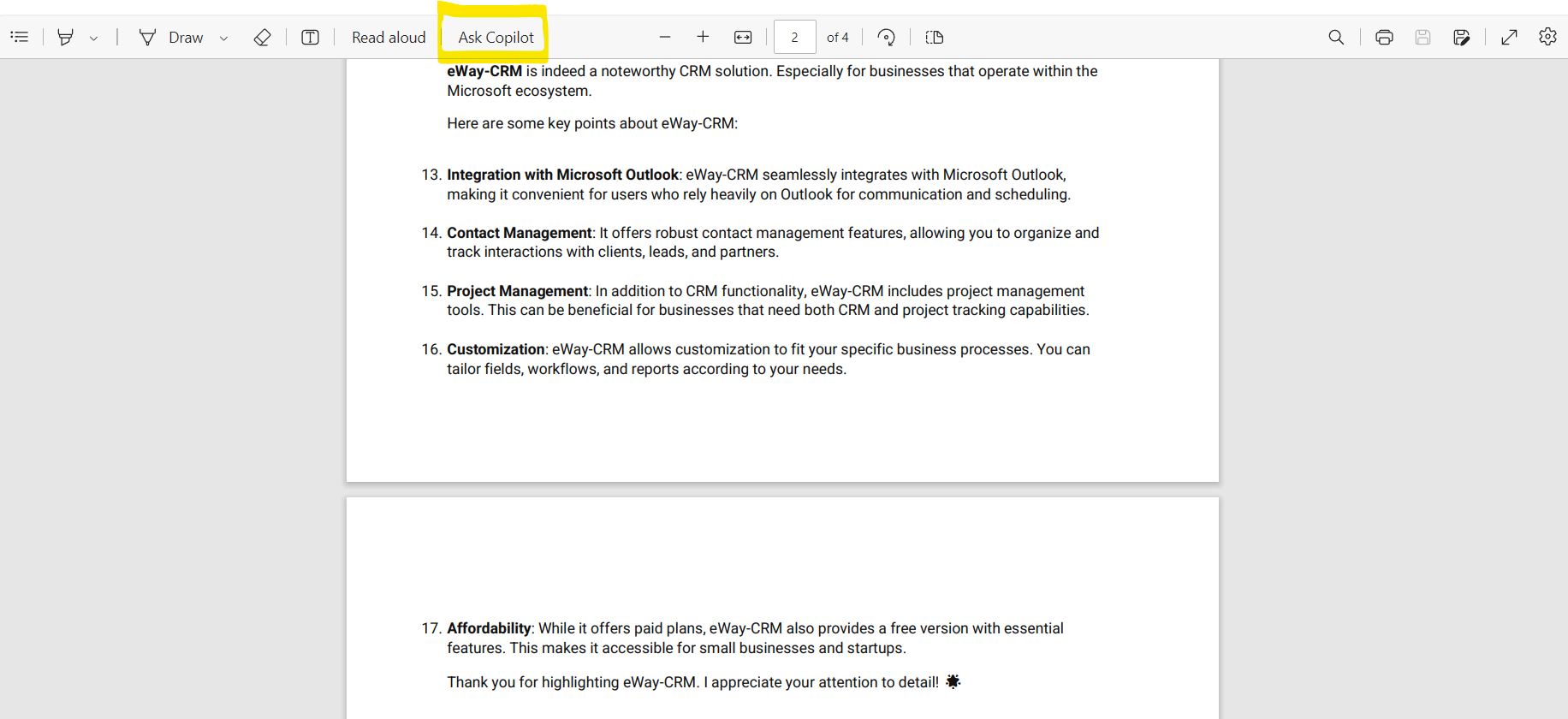
Task: Click 'Contact Management' bold text
Action: [520, 233]
